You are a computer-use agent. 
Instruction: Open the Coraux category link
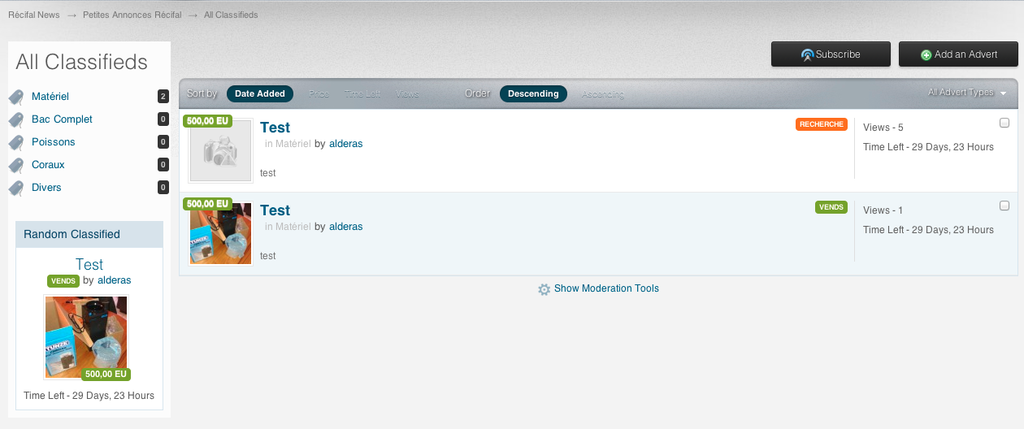click(x=48, y=165)
